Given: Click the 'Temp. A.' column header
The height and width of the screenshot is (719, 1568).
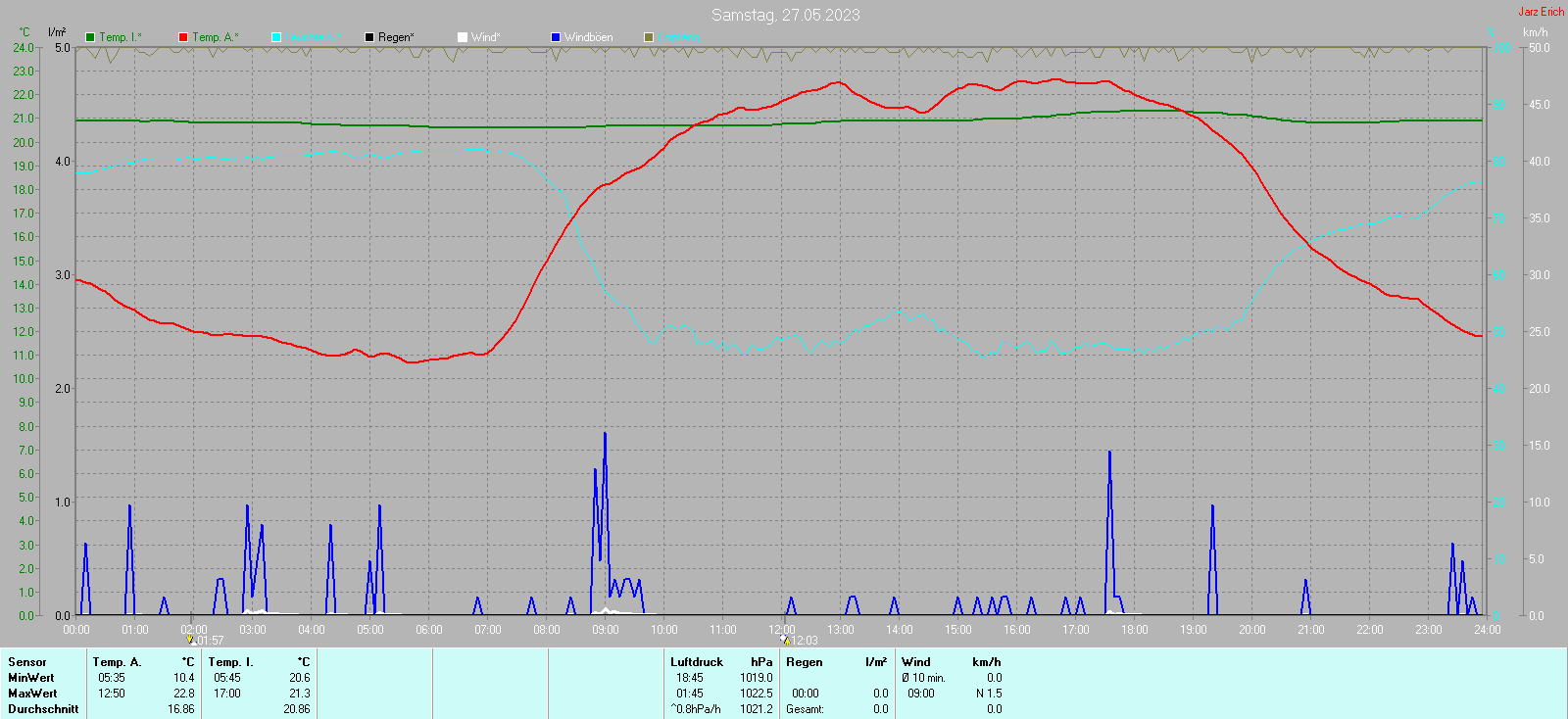Looking at the screenshot, I should pos(118,662).
